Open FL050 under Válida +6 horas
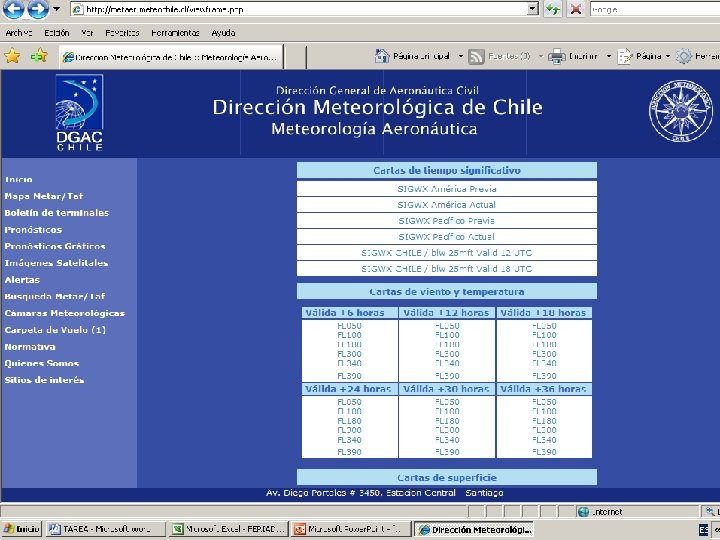The image size is (720, 540). [x=349, y=326]
